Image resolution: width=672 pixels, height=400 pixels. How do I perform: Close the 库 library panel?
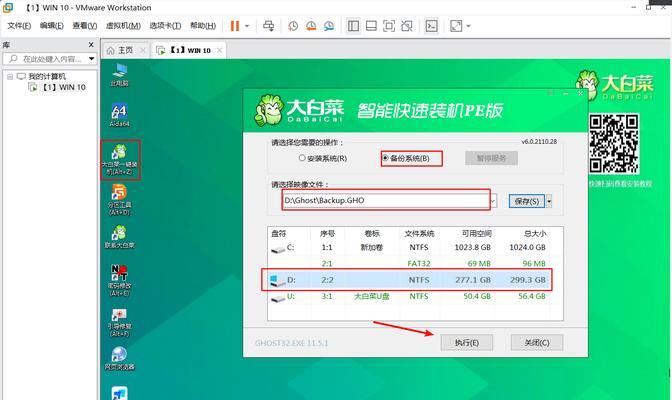[x=91, y=45]
